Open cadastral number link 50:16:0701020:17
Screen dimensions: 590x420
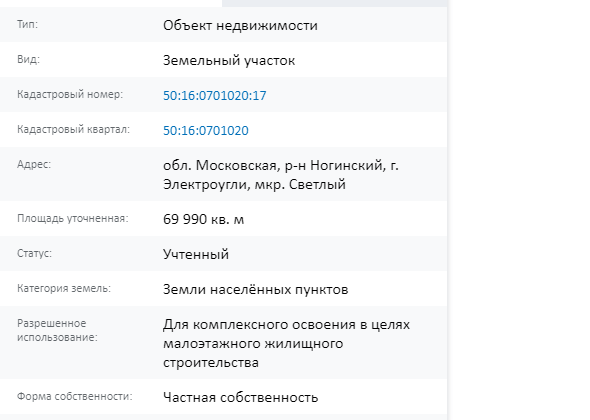click(x=214, y=96)
